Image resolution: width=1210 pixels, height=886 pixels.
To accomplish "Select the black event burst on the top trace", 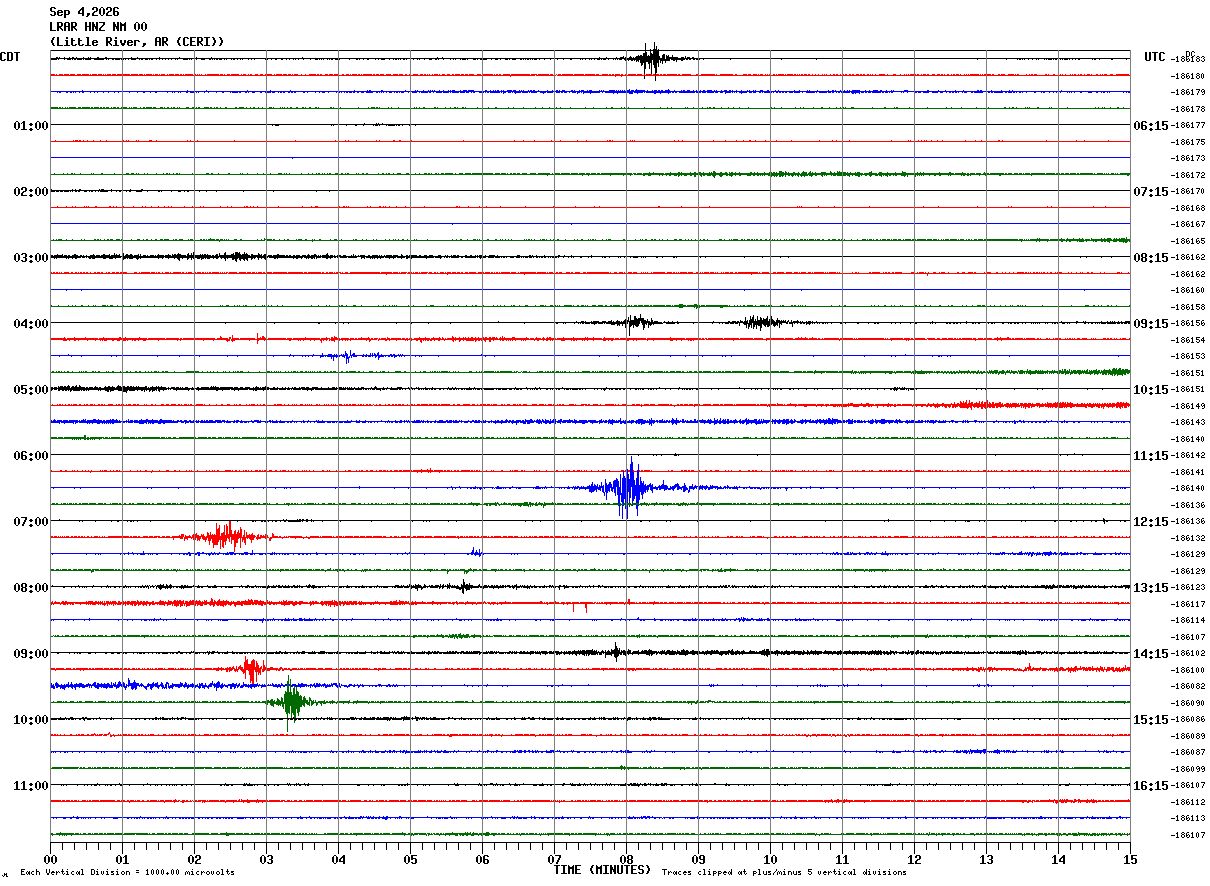I will [x=653, y=59].
